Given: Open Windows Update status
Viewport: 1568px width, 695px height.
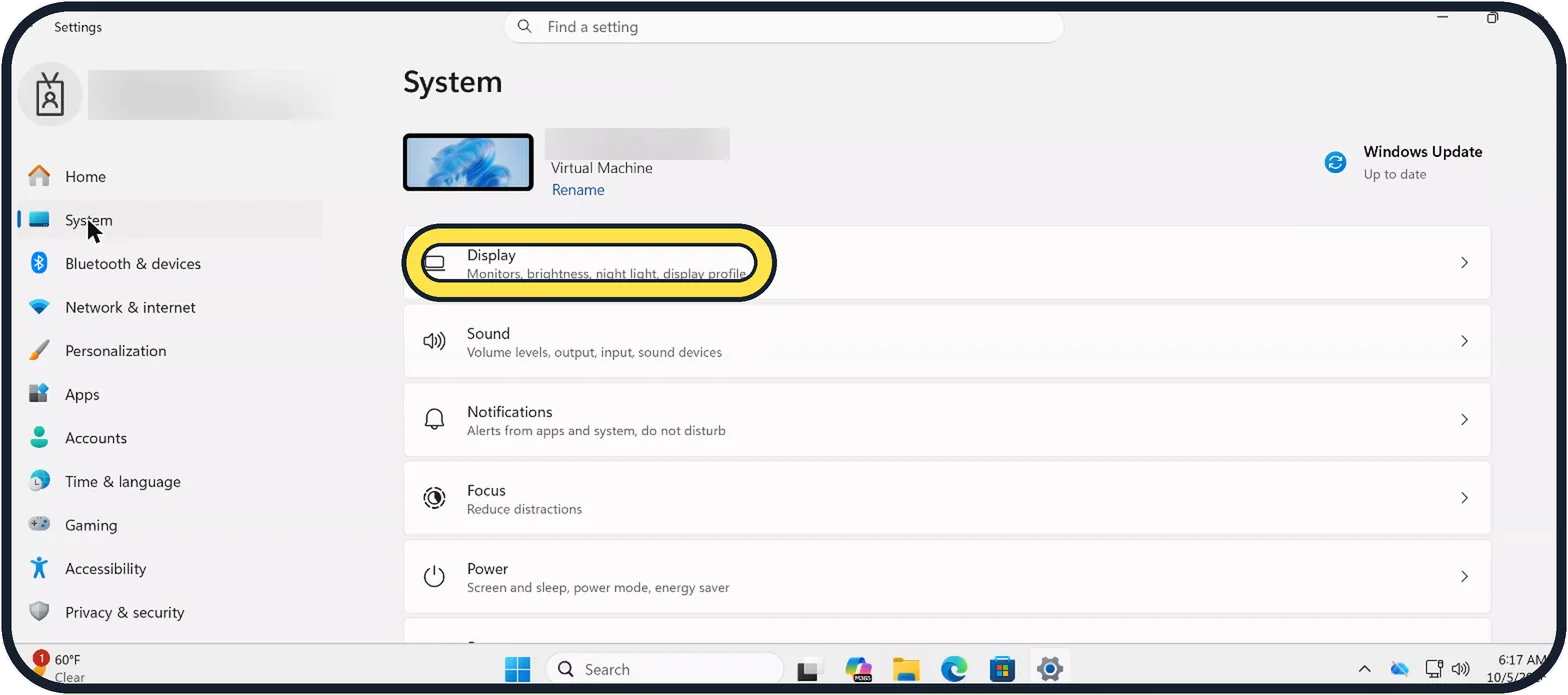Looking at the screenshot, I should tap(1405, 162).
